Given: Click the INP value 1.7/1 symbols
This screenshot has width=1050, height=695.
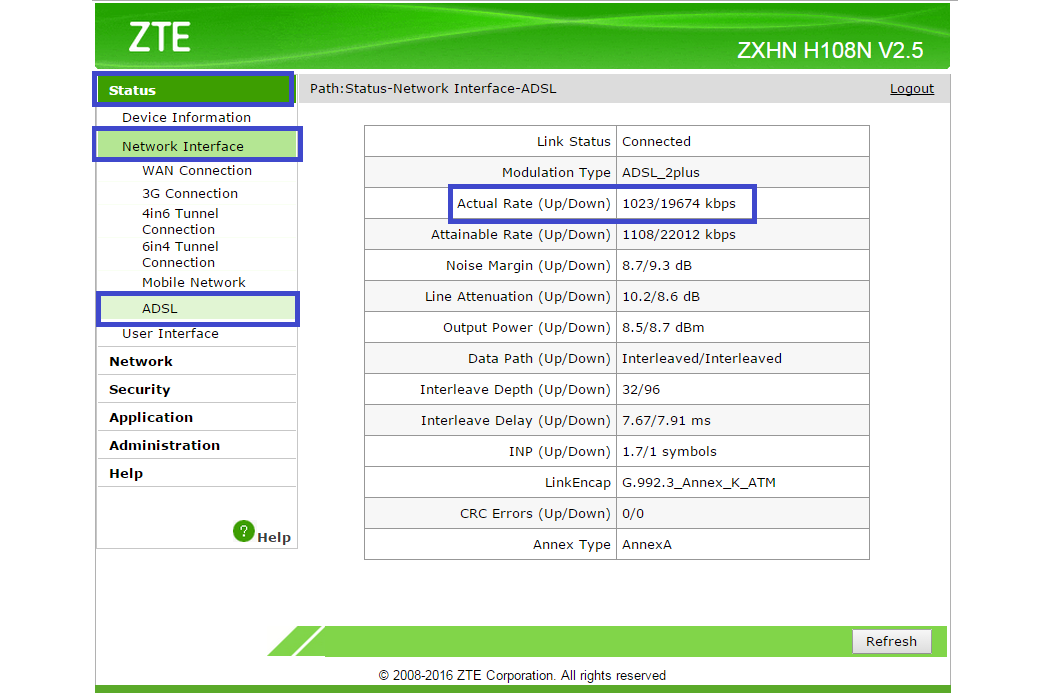Looking at the screenshot, I should (x=669, y=452).
